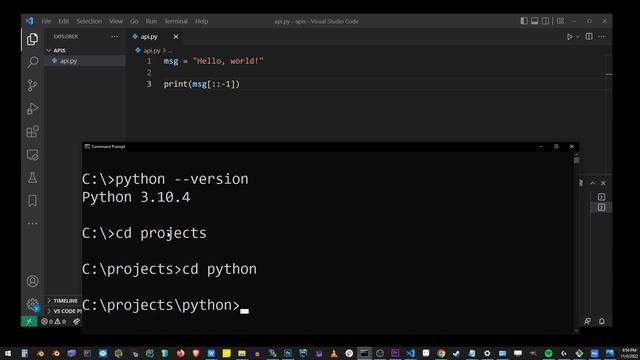Toggle secondary side bar visibility

point(545,21)
